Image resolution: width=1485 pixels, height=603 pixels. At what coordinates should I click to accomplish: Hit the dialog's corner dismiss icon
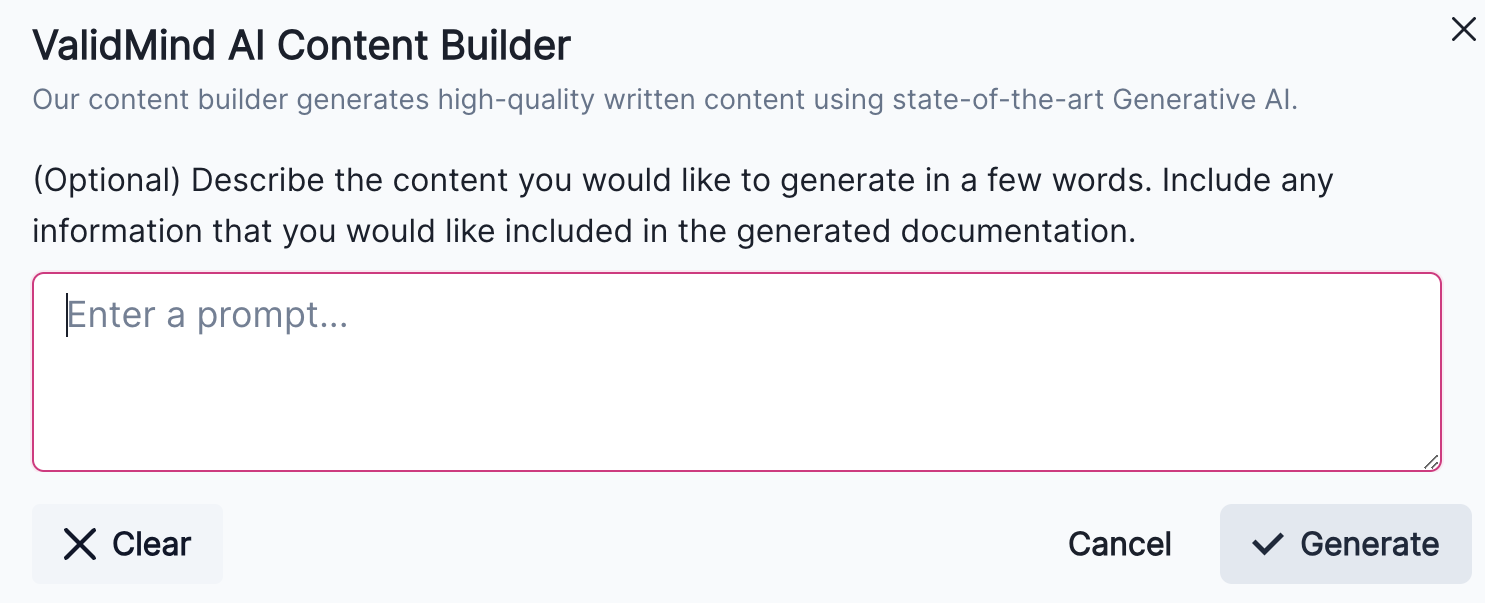[1463, 30]
